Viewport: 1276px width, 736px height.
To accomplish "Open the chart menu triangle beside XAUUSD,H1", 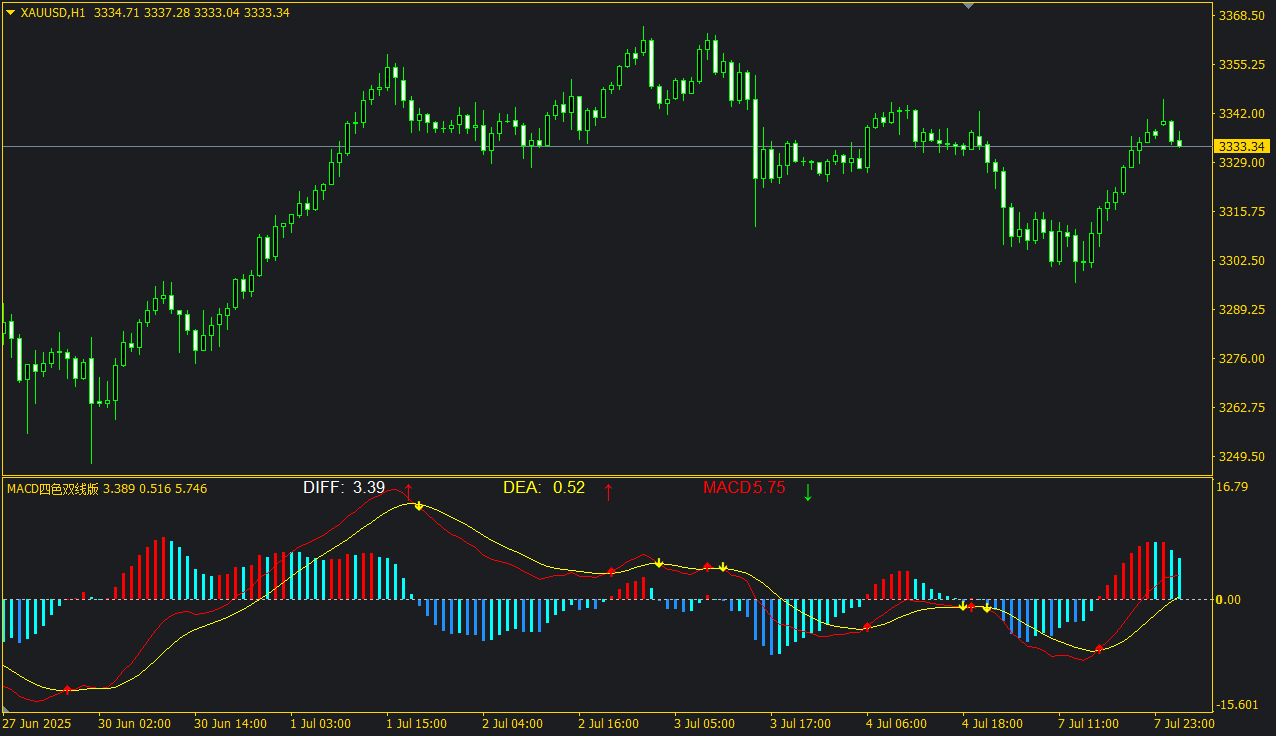I will (11, 13).
